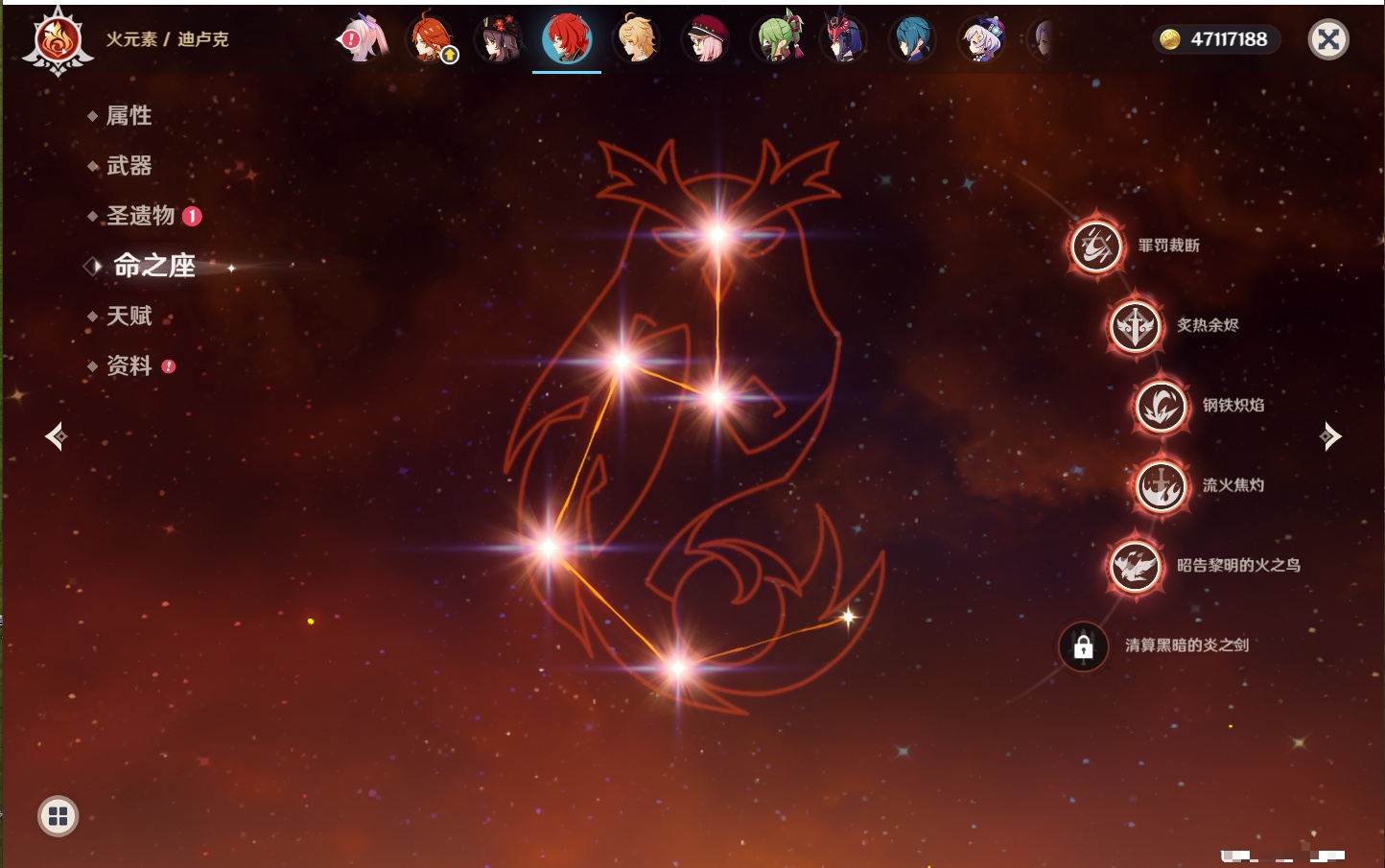1385x868 pixels.
Task: Switch to the blond-haired character avatar
Action: point(636,39)
